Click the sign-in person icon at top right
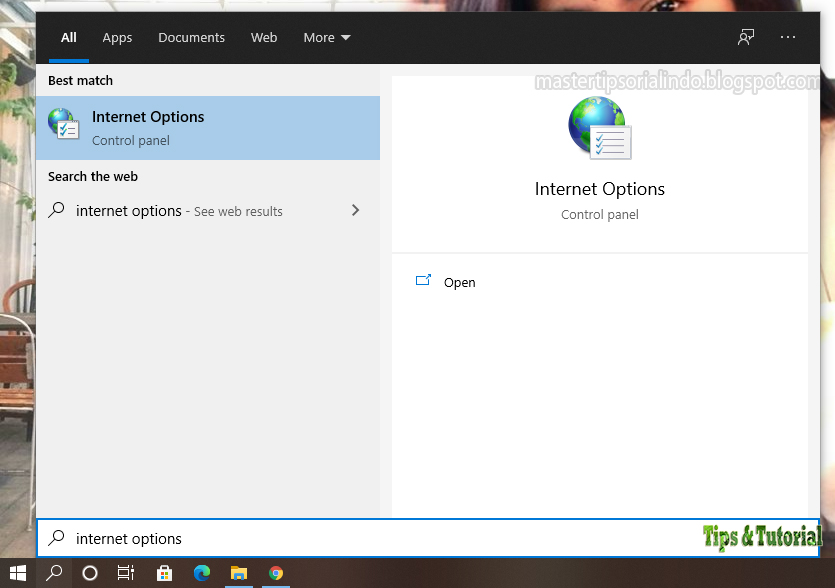The width and height of the screenshot is (835, 588). [745, 37]
